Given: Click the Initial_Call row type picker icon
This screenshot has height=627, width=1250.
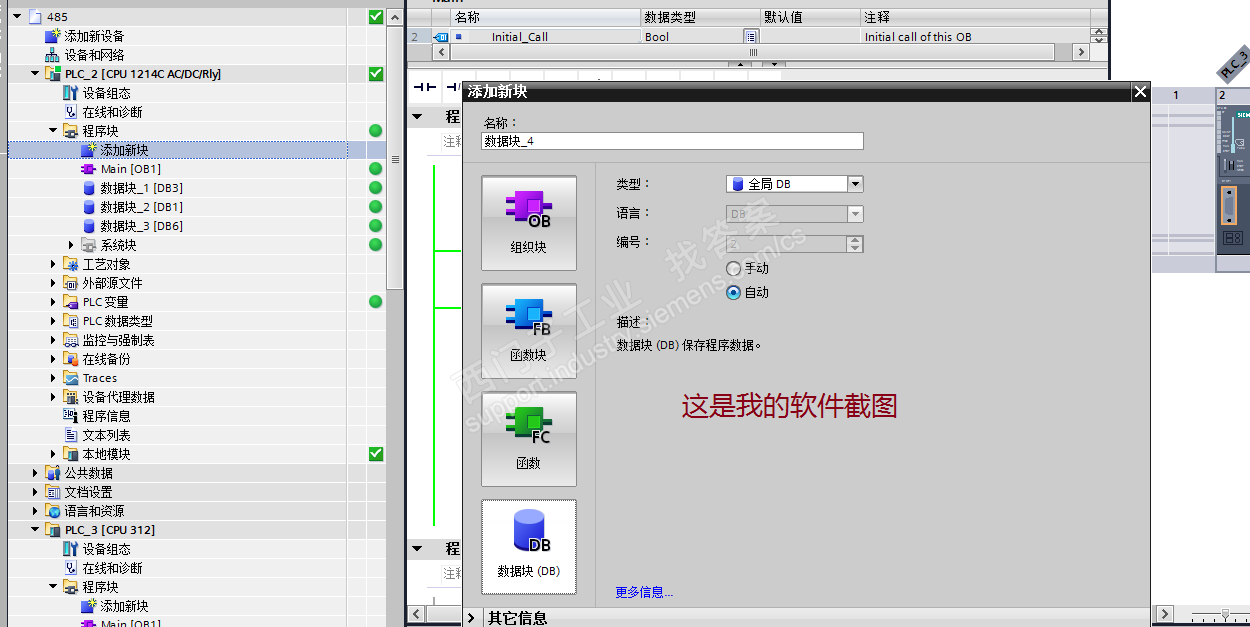Looking at the screenshot, I should click(751, 36).
